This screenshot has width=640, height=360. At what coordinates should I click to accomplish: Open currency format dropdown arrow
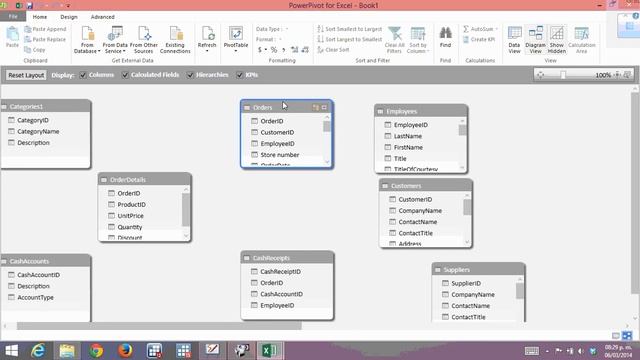tap(266, 50)
